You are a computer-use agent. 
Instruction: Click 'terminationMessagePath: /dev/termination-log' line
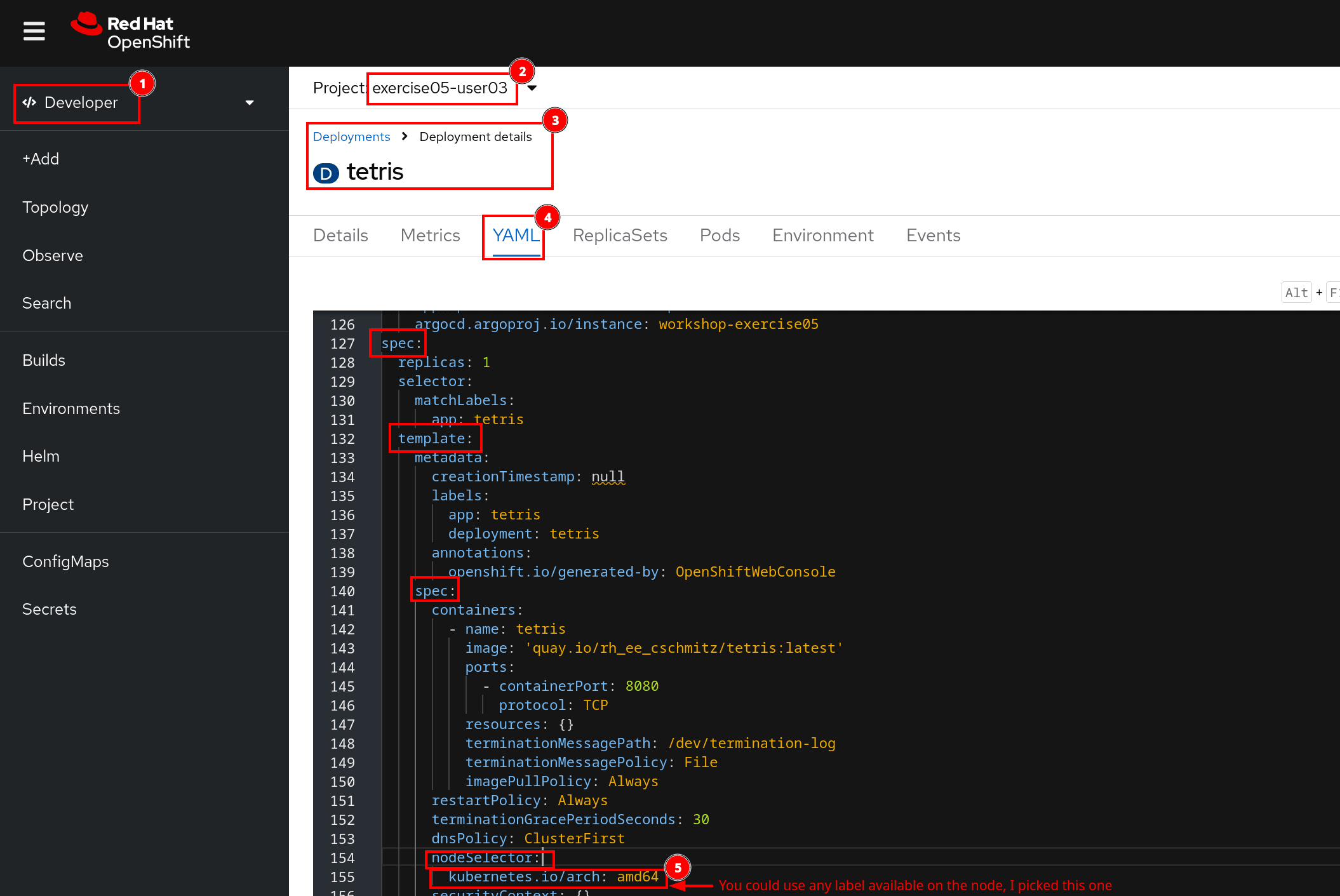tap(650, 743)
